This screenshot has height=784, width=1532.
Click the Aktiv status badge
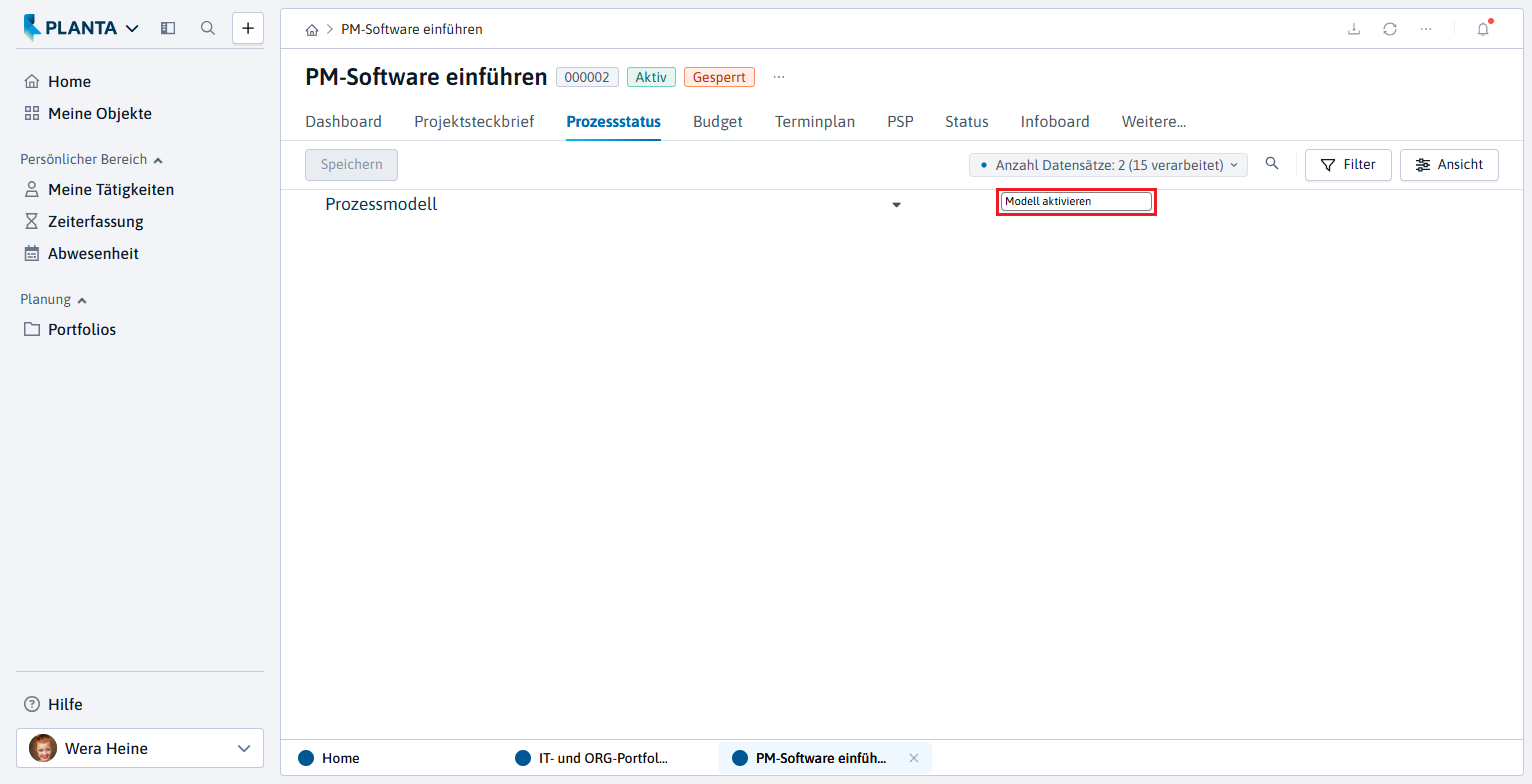pyautogui.click(x=651, y=77)
